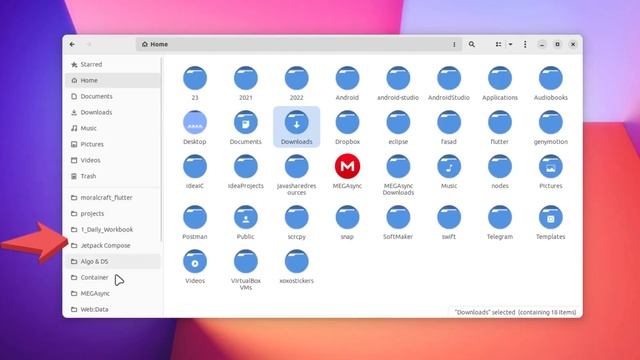Open Downloads in the sidebar
Image resolution: width=640 pixels, height=360 pixels.
click(x=113, y=112)
